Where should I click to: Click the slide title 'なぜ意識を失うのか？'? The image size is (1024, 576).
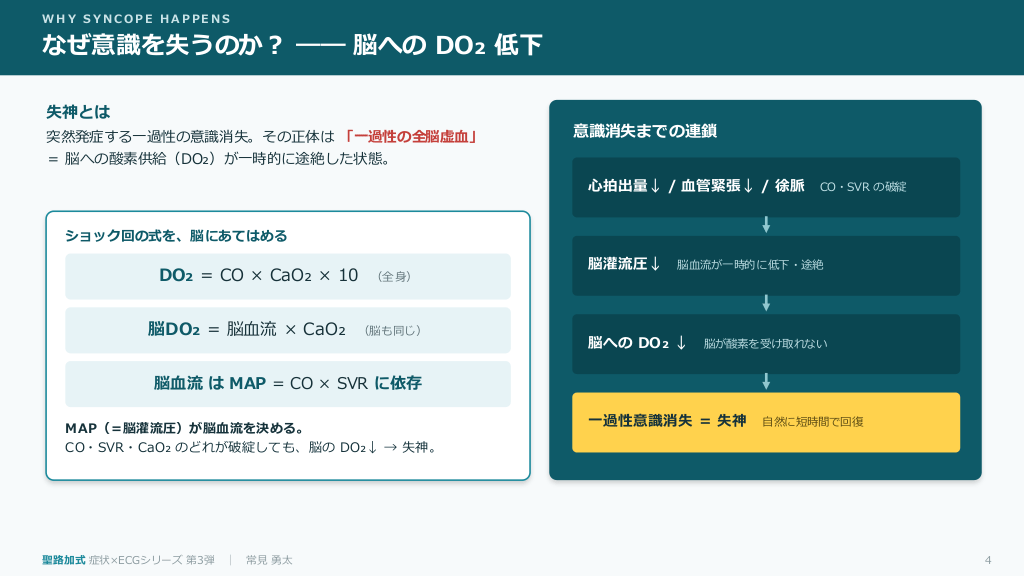(163, 45)
